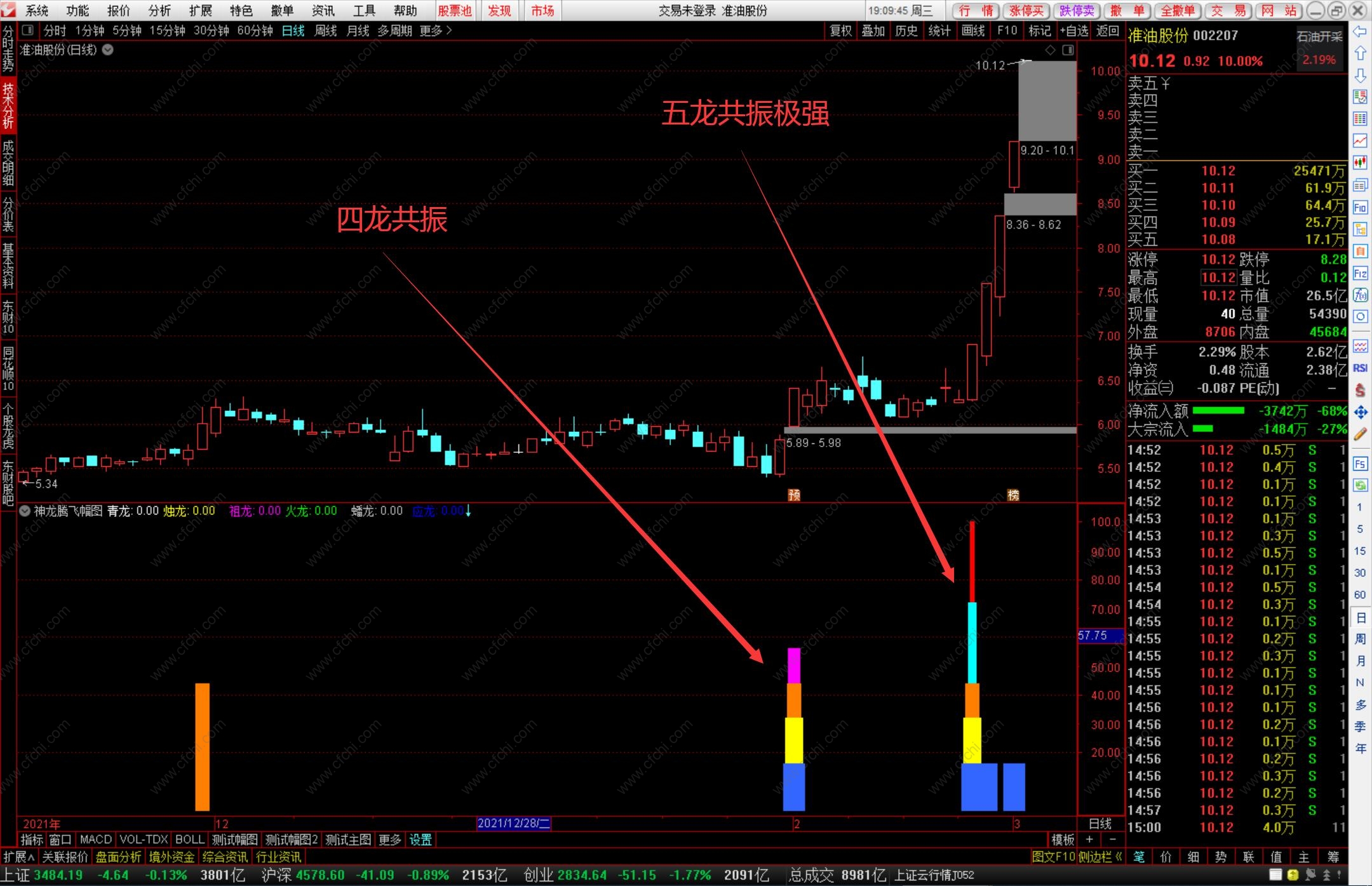Open the F10 company info sidebar icon
Viewport: 1372px width, 886px height.
tap(1360, 208)
